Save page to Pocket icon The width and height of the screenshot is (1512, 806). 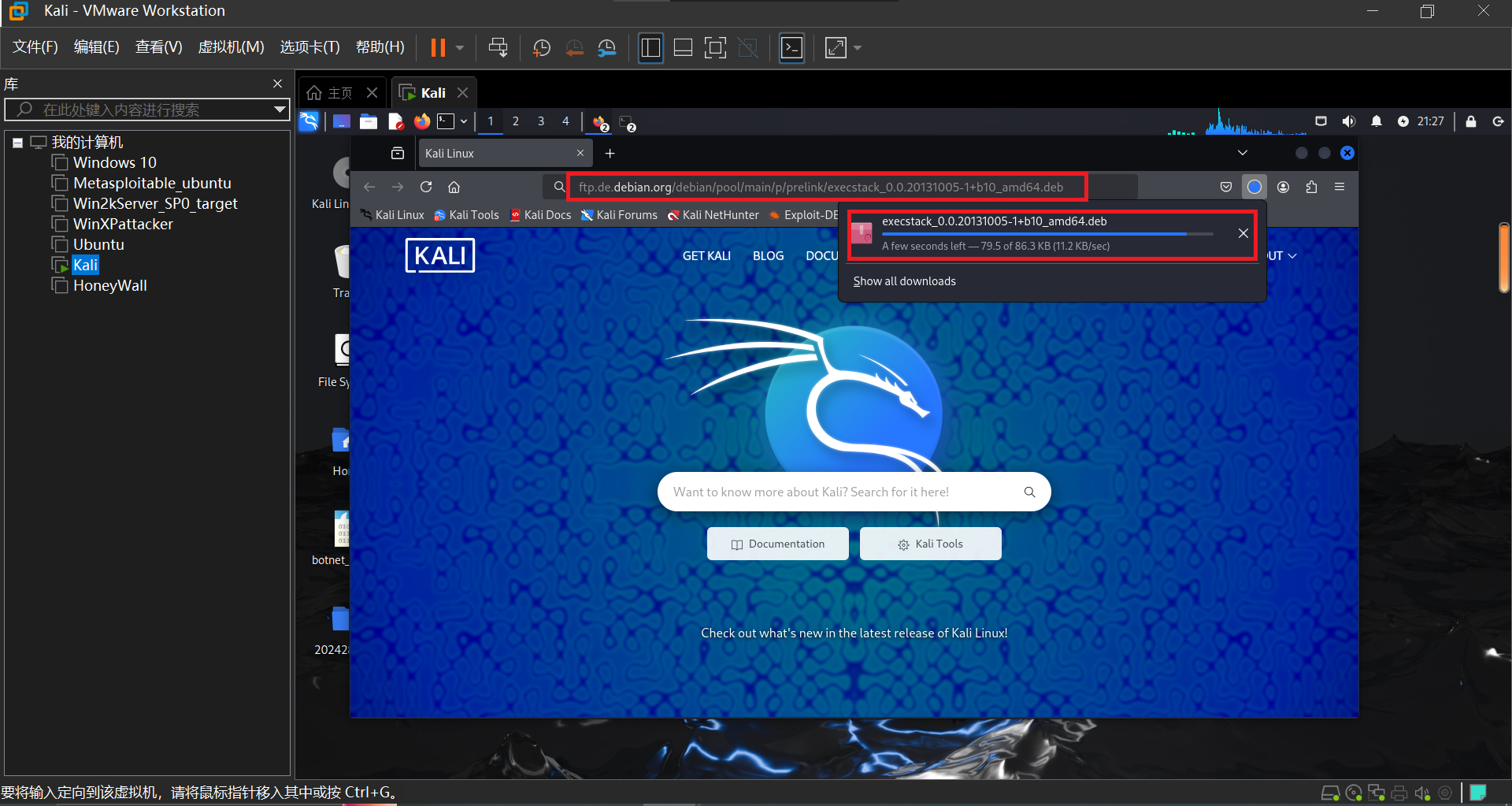tap(1226, 187)
